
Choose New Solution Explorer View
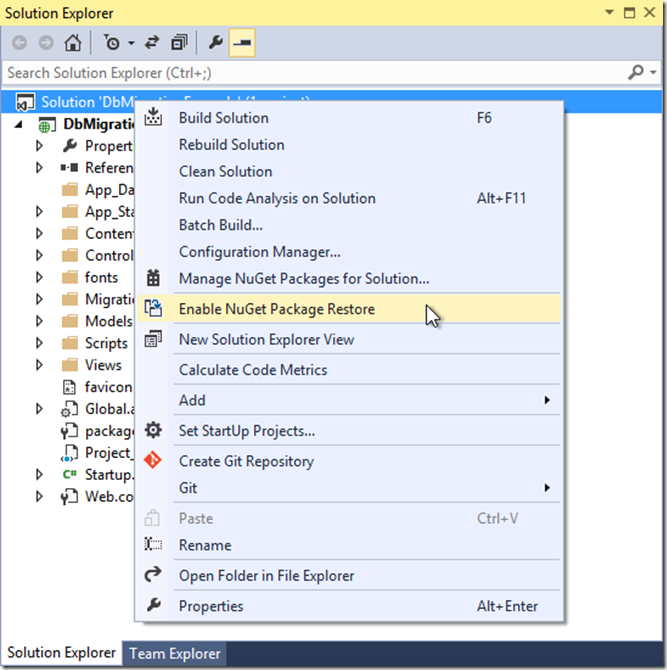point(348,340)
